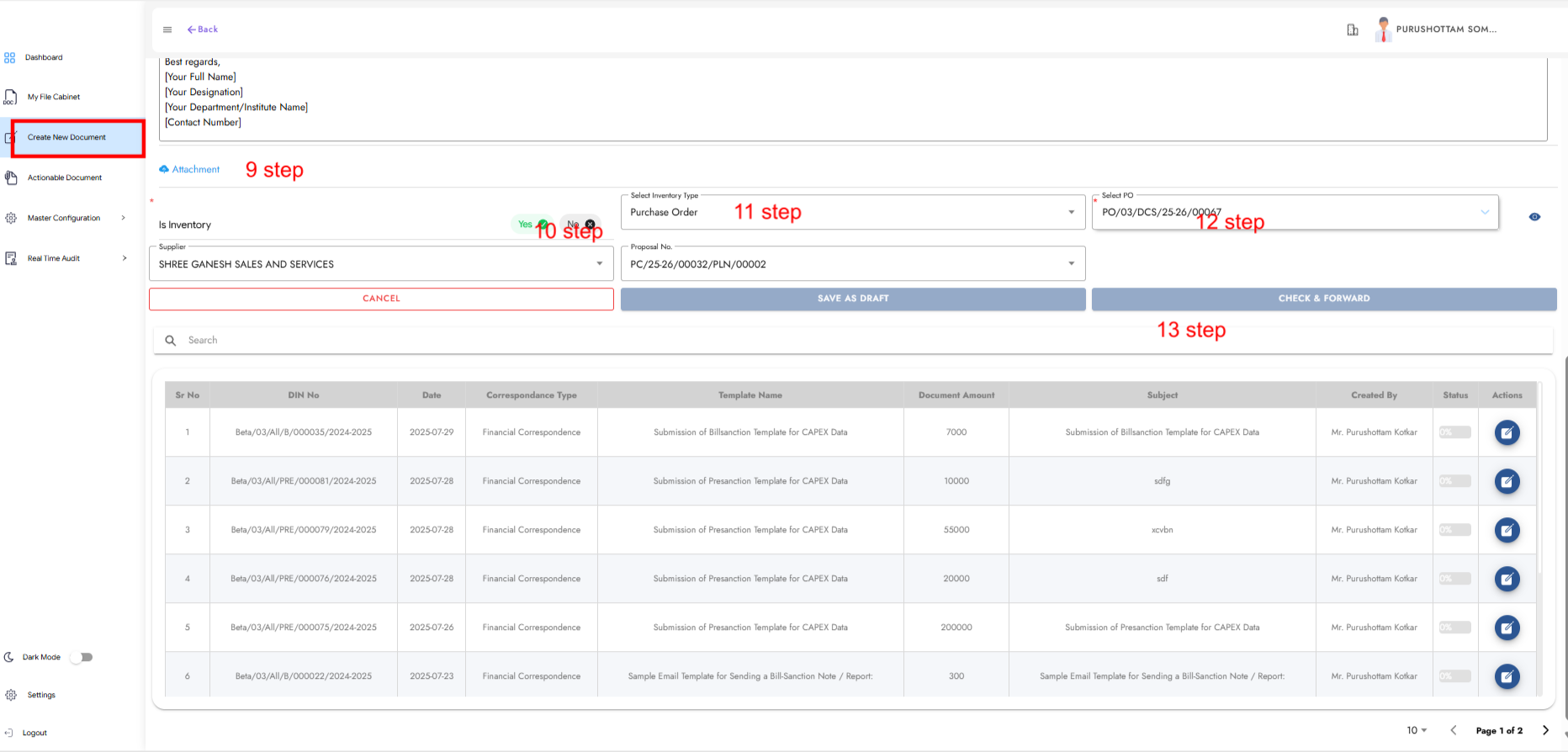Click the hamburger menu icon
Image resolution: width=1568 pixels, height=752 pixels.
(x=167, y=29)
